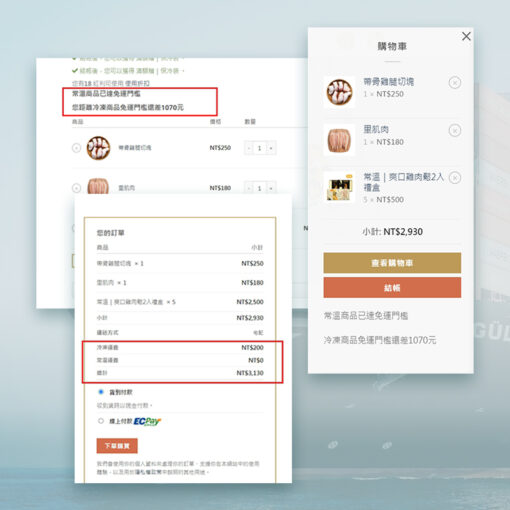510x510 pixels.
Task: Decrease chicken leg quantity with minus button
Action: (x=249, y=148)
